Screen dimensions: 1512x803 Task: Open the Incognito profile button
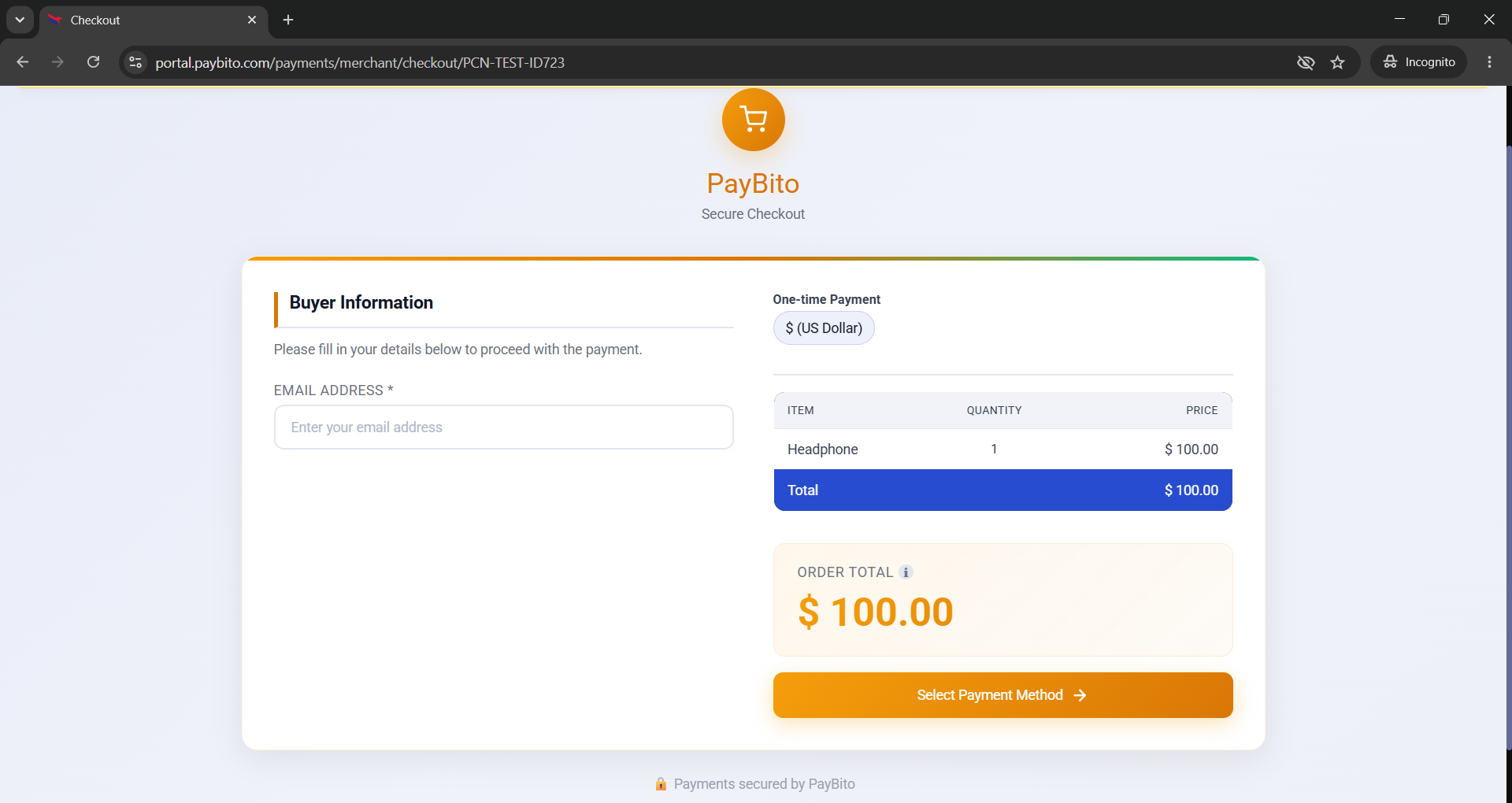[x=1419, y=62]
